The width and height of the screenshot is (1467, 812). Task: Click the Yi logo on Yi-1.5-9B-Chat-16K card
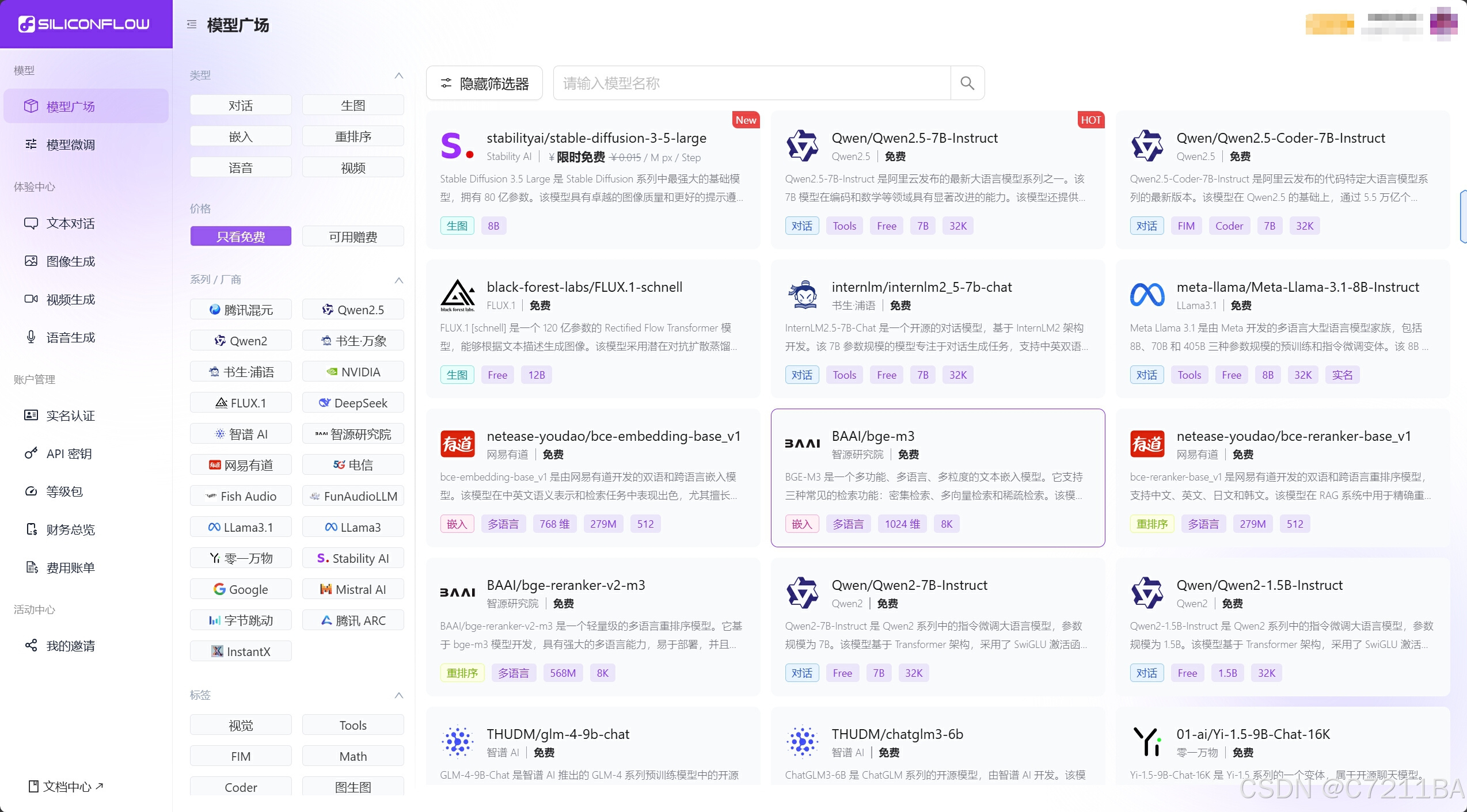point(1147,742)
